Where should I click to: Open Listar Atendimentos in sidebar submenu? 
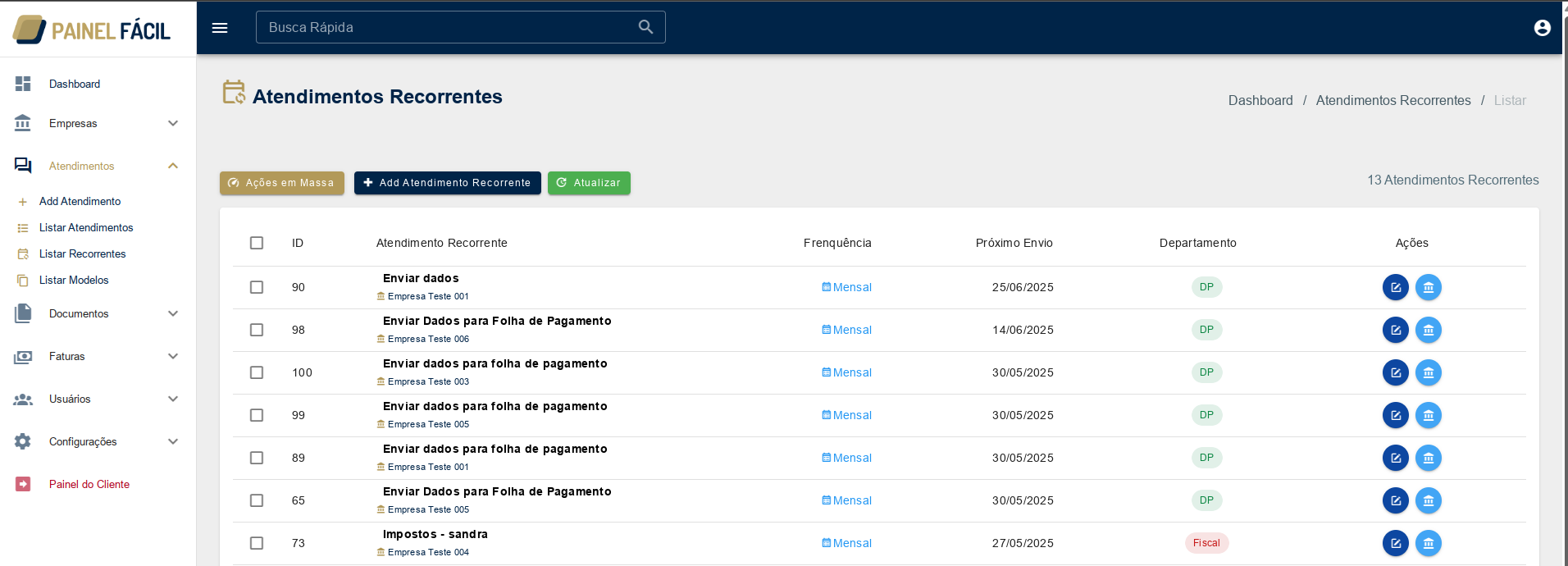coord(86,227)
